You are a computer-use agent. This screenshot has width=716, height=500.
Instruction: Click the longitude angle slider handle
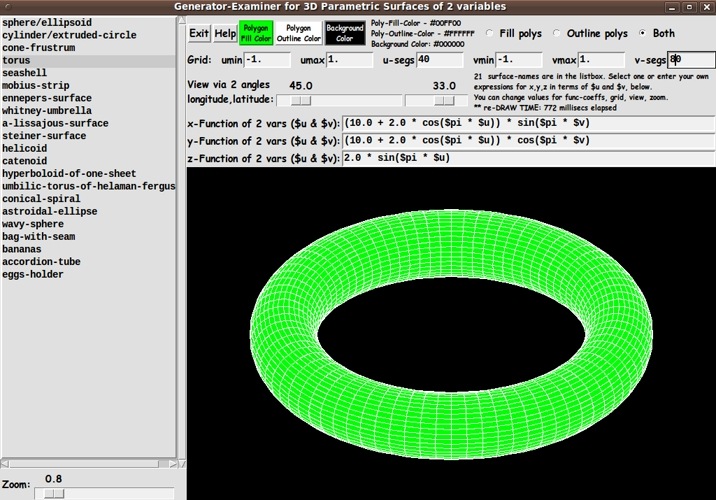(x=300, y=100)
